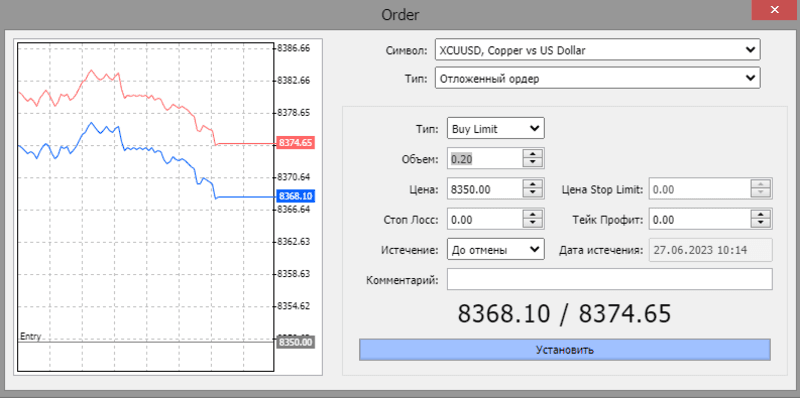Click the 8362.63 axis label on the chart
This screenshot has height=398, width=800.
click(x=293, y=241)
